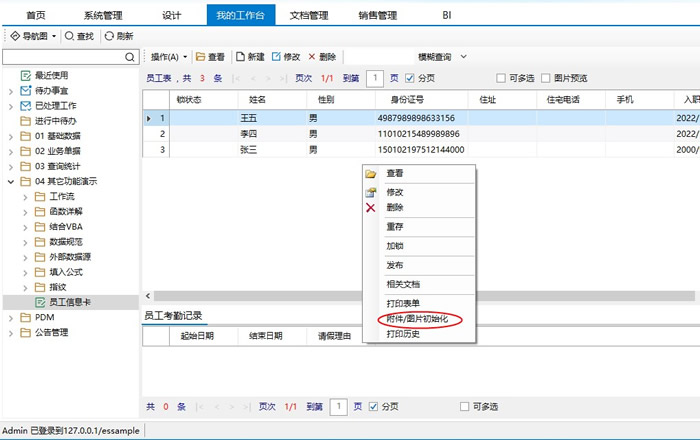
Task: Click the red 删除 delete icon in toolbar
Action: click(312, 57)
